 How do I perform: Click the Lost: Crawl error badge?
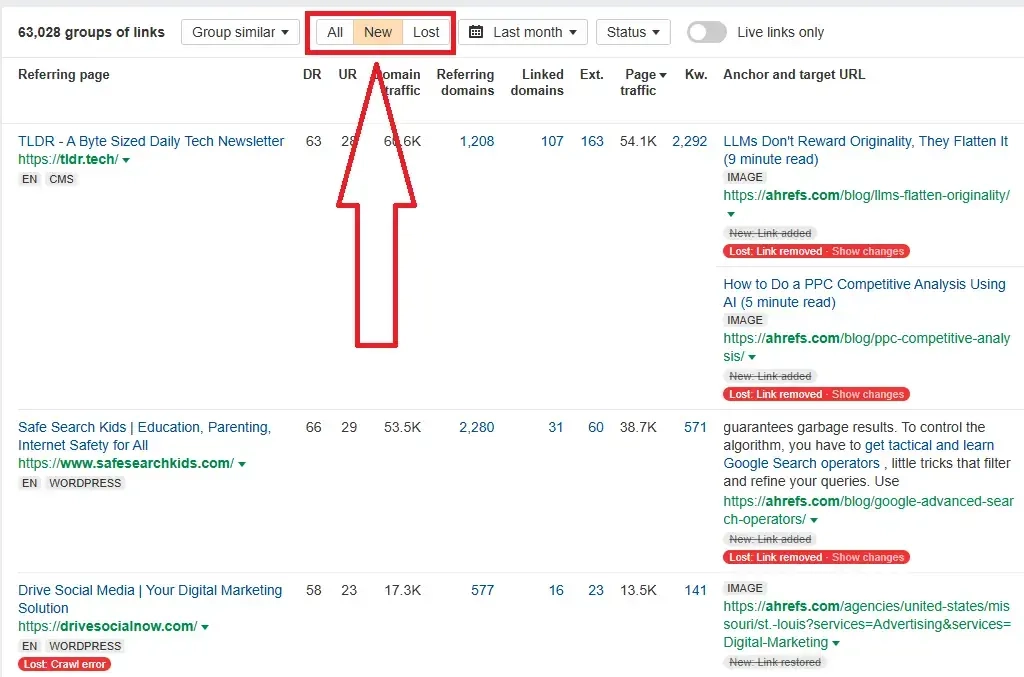click(x=64, y=664)
